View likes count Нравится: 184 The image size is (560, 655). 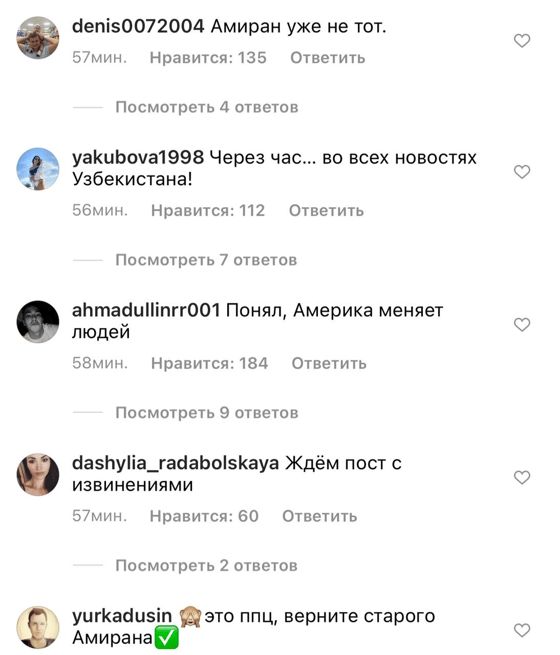(x=210, y=363)
